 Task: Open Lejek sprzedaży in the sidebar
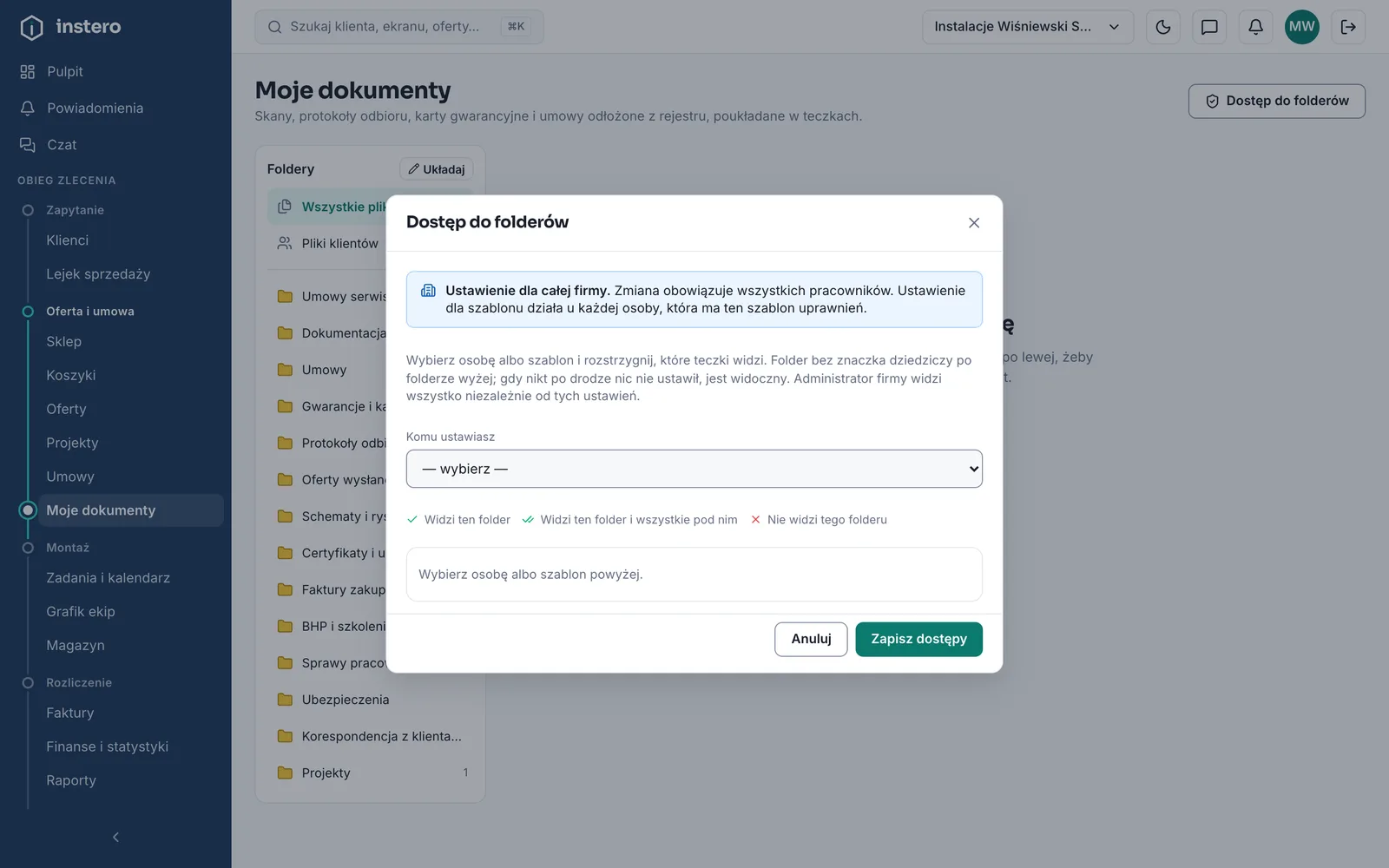98,274
